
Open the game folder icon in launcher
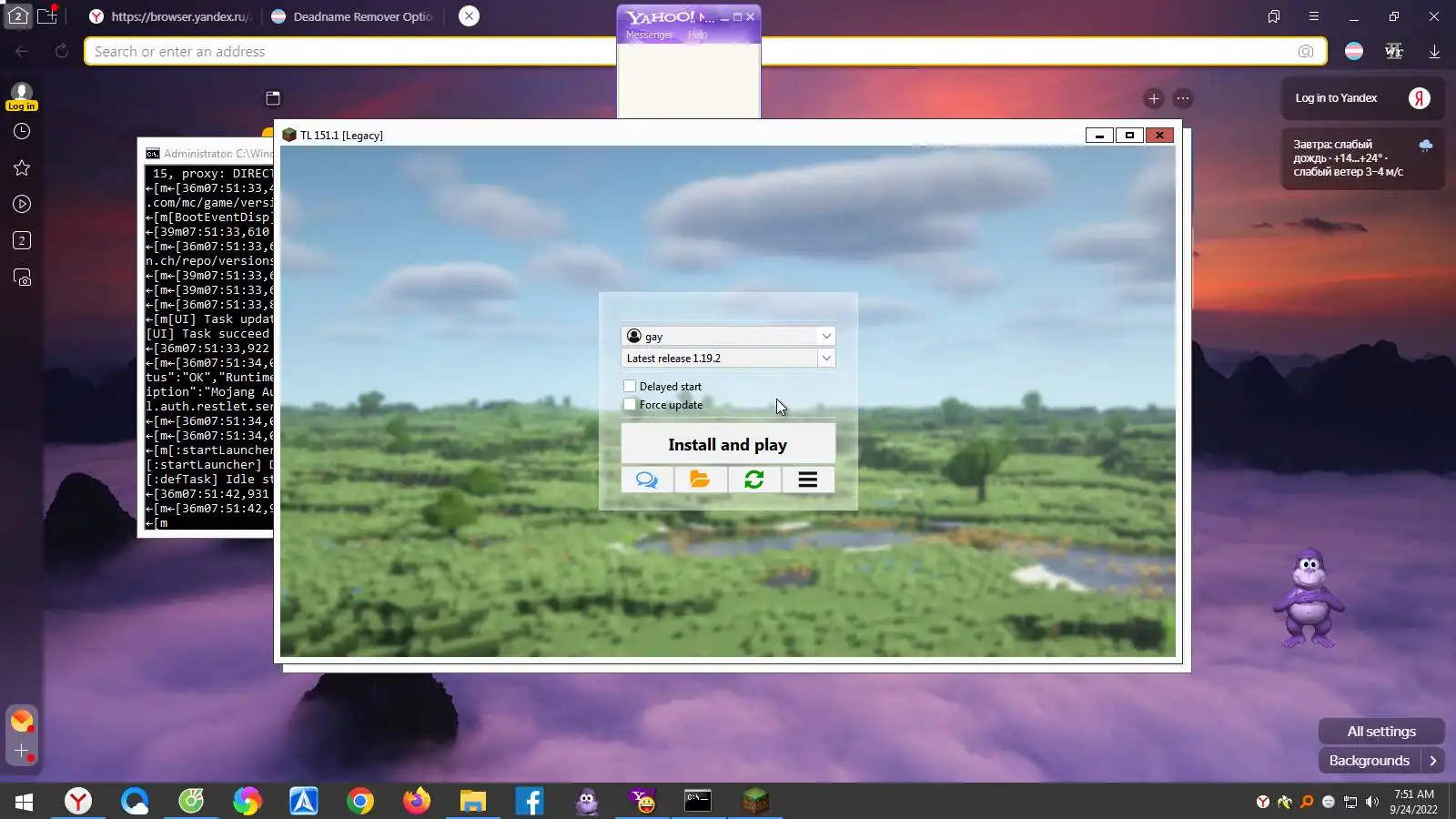pyautogui.click(x=700, y=480)
